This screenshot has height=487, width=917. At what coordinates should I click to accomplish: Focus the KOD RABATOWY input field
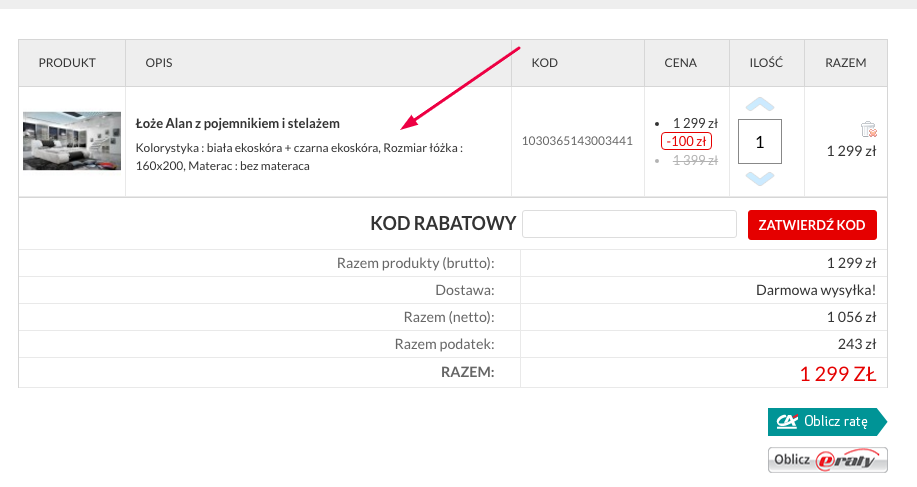(x=629, y=224)
